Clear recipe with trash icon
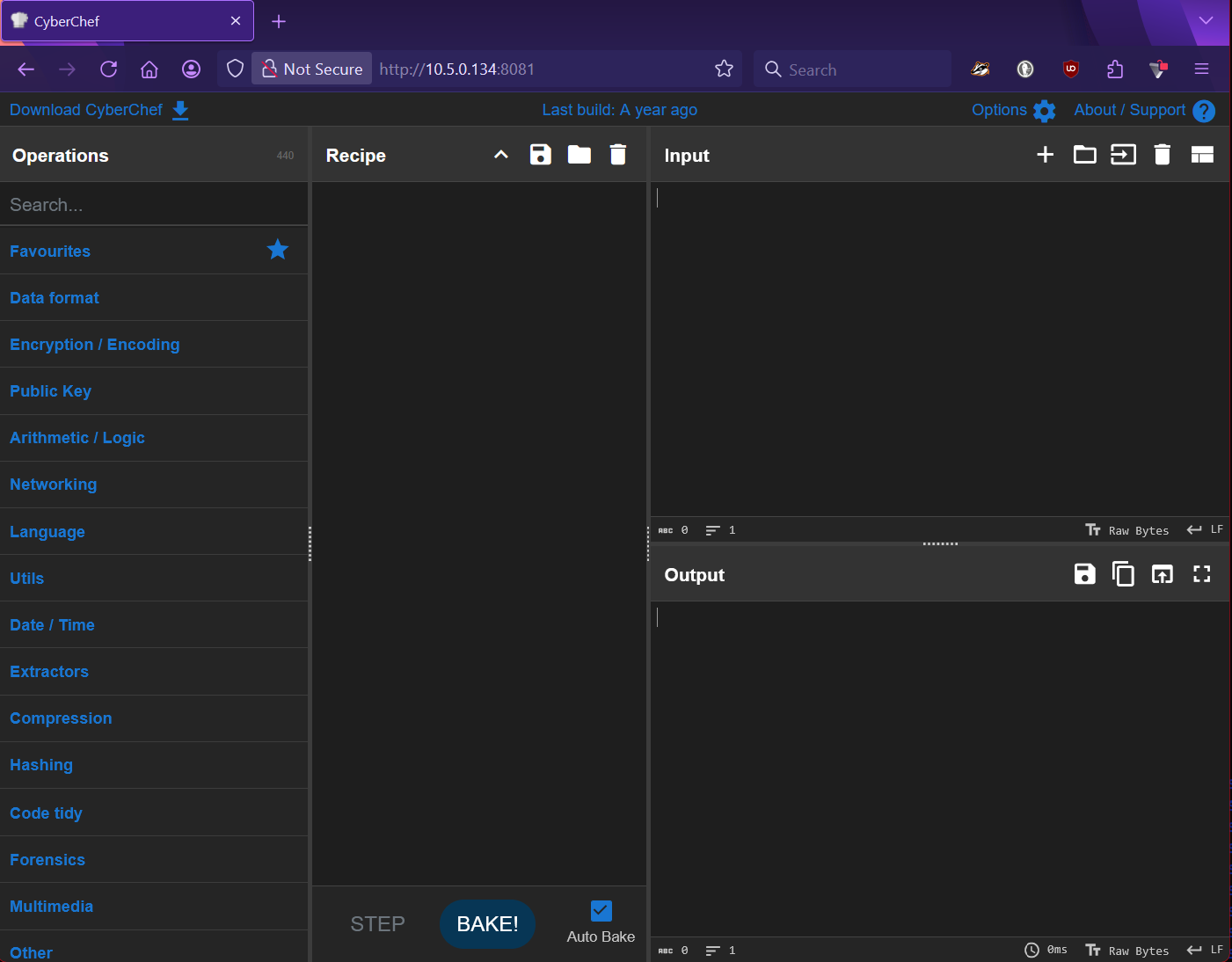Screen dimensions: 1232x962 coord(618,155)
